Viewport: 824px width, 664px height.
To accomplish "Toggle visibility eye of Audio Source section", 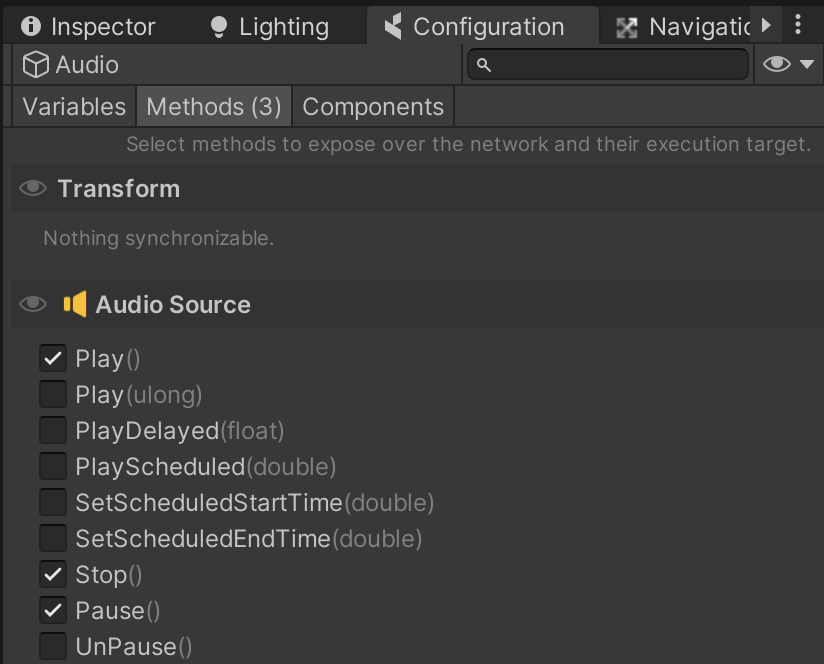I will click(33, 304).
